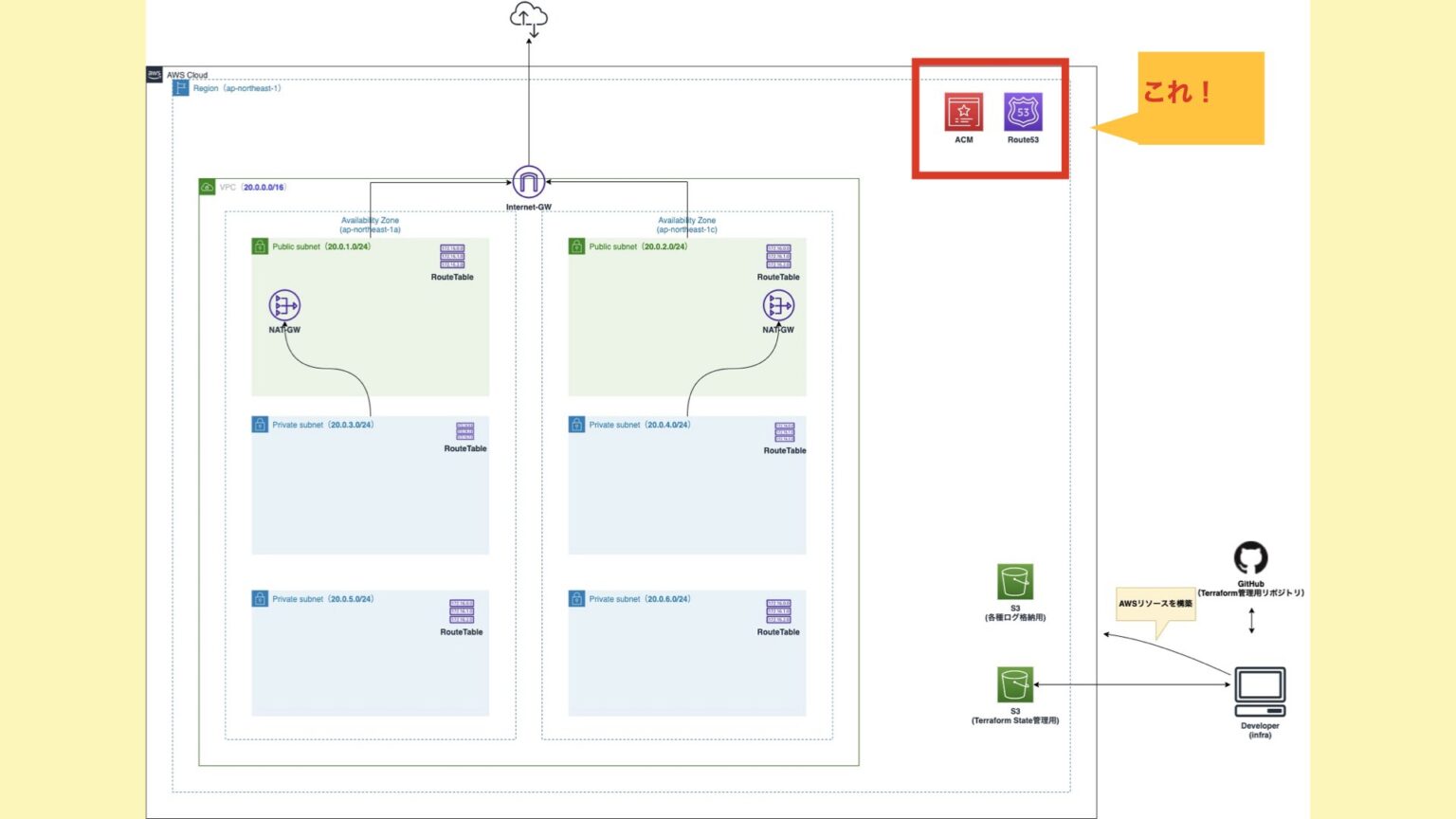Click the red highlight box around ACM and Route53
This screenshot has height=819, width=1456.
pyautogui.click(x=991, y=62)
